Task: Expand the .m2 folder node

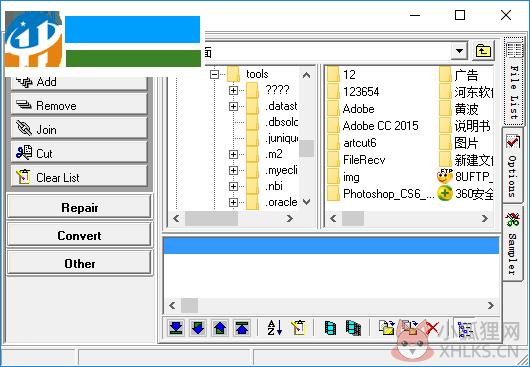Action: (x=233, y=154)
